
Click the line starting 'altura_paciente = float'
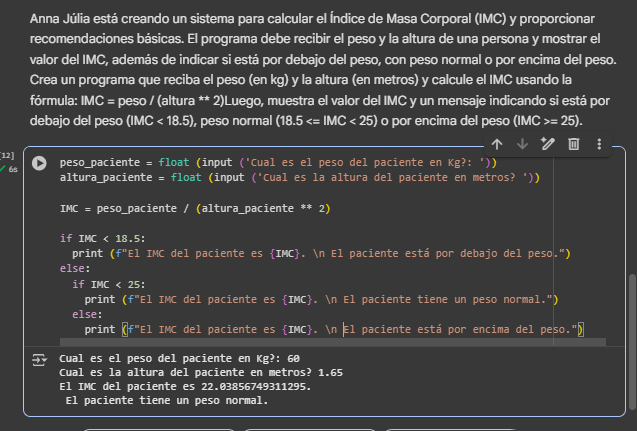(300, 178)
